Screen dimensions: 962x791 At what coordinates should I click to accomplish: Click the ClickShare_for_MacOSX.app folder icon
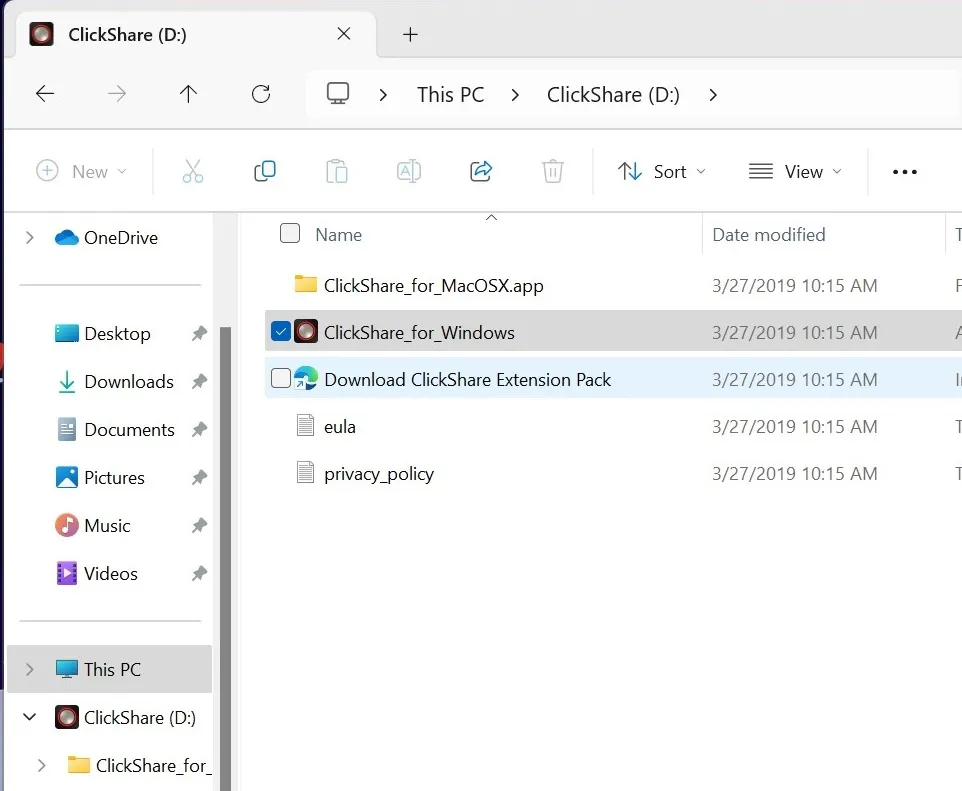[306, 284]
